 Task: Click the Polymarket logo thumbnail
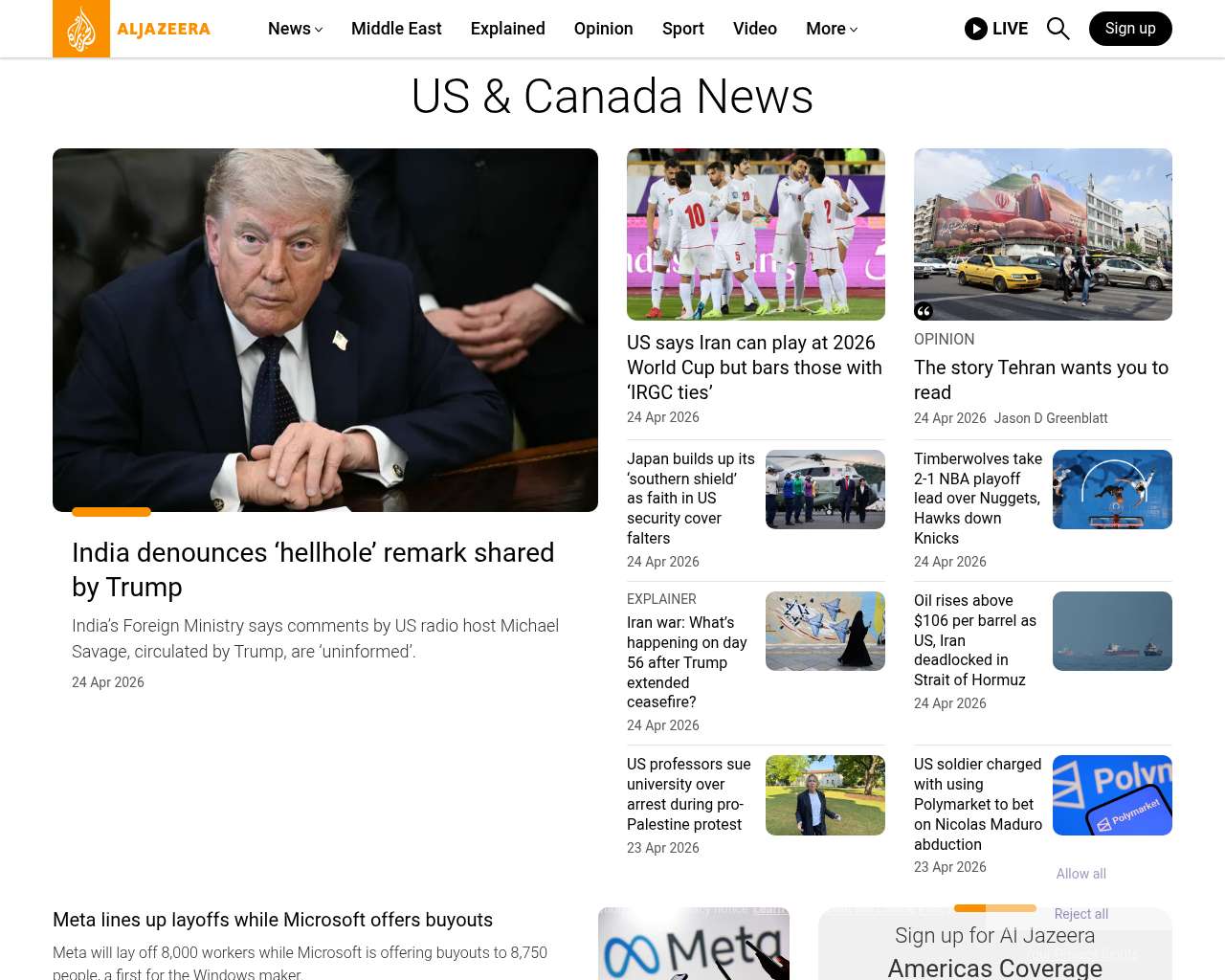[x=1112, y=795]
